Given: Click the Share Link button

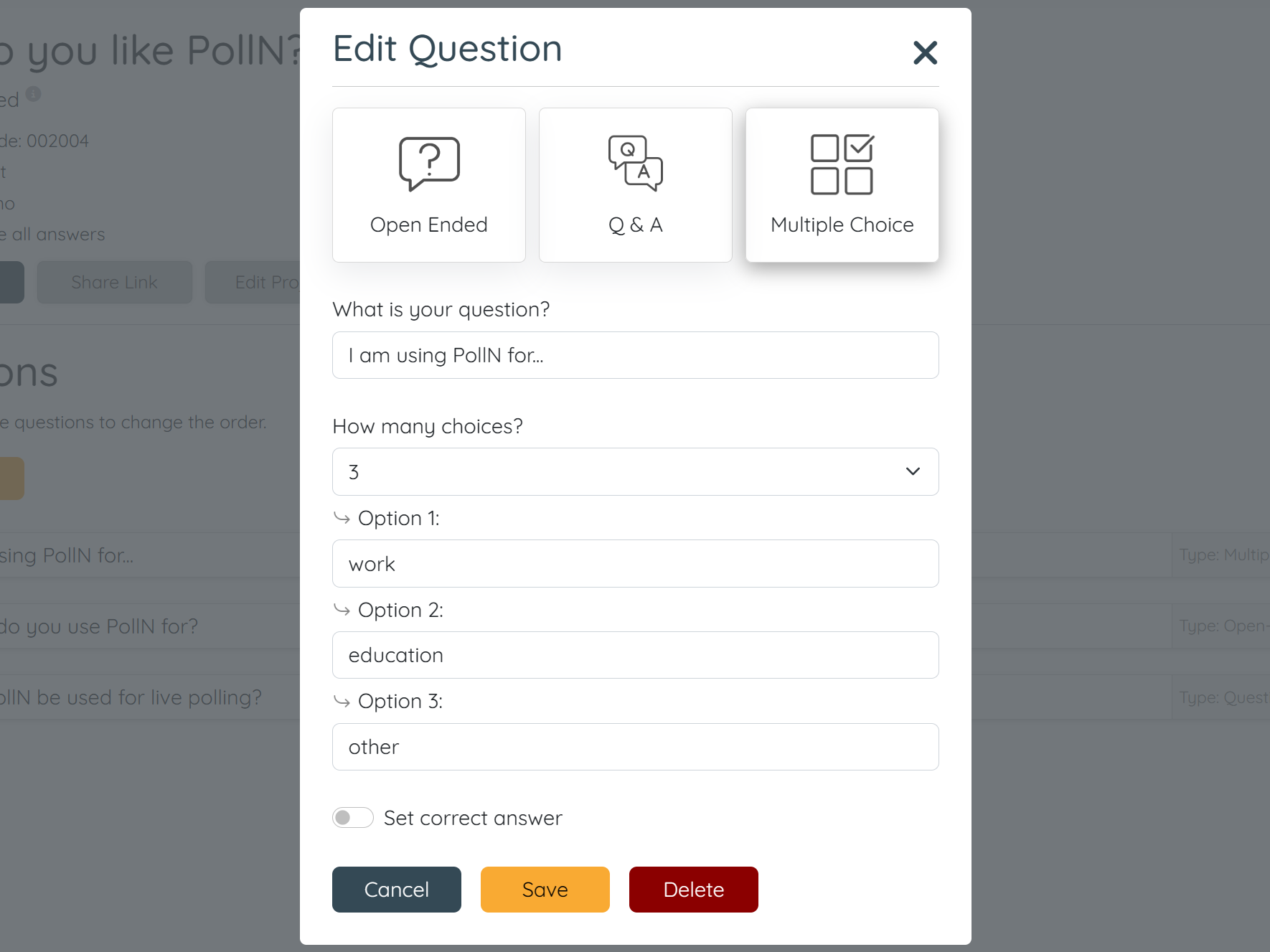Looking at the screenshot, I should tap(114, 282).
